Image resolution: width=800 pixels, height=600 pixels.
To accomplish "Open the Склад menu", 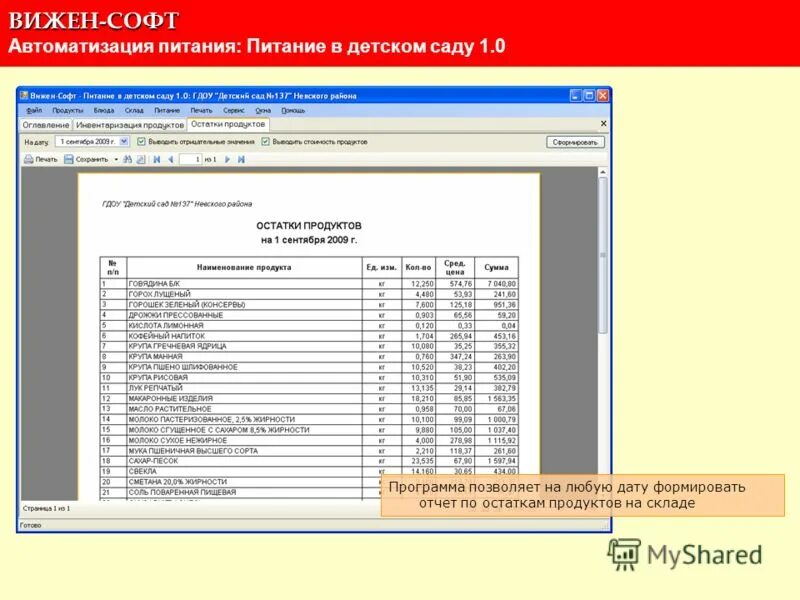I will 134,110.
